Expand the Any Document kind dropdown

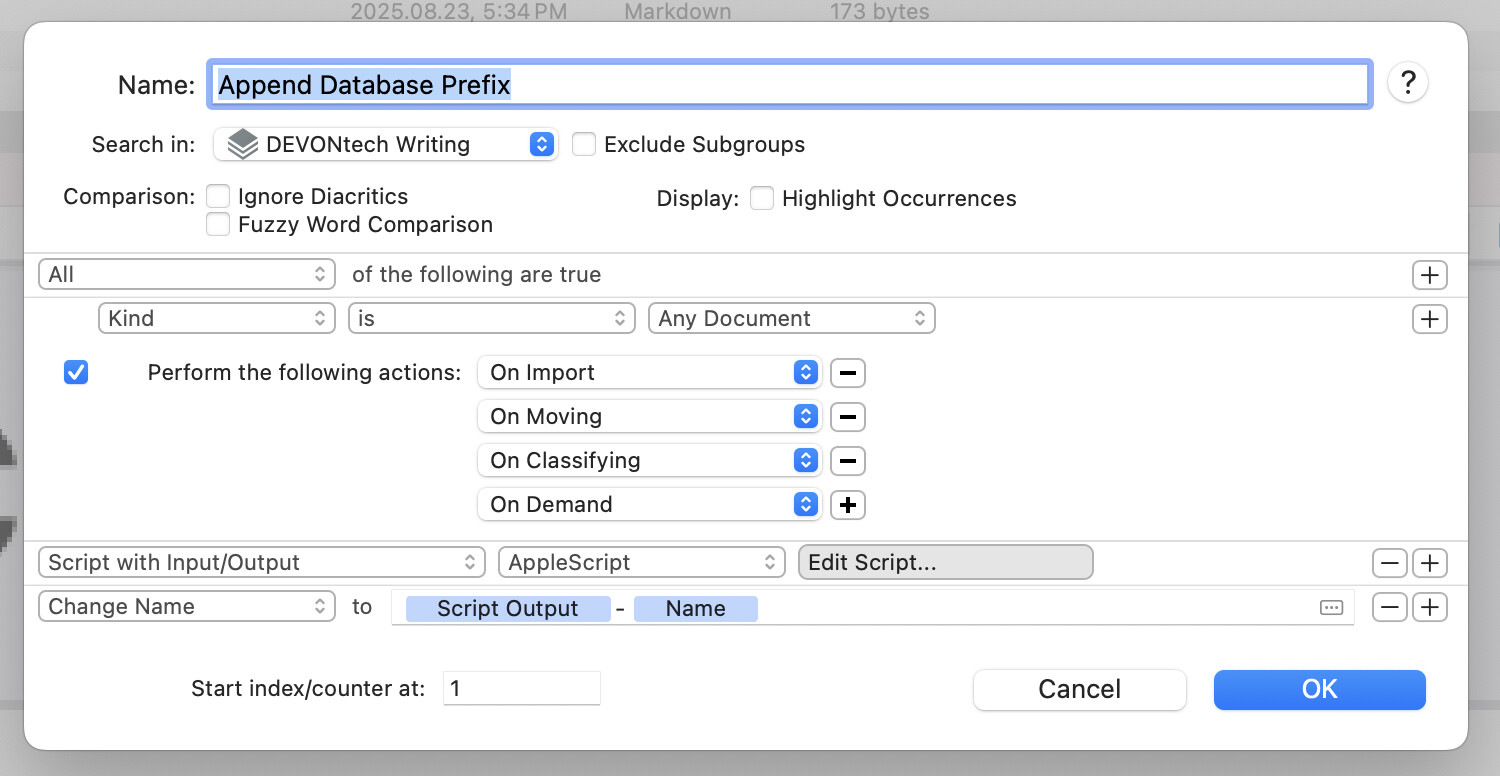[791, 319]
